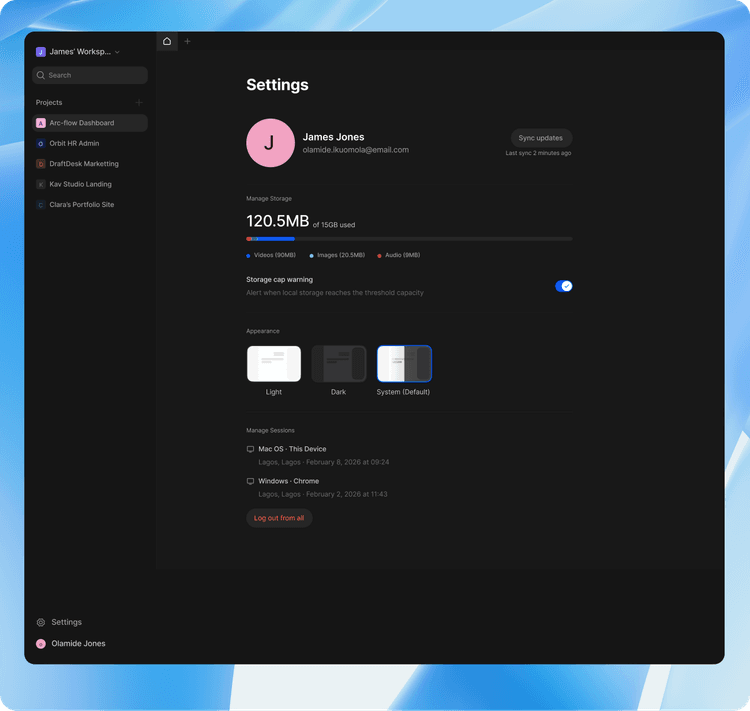Click the Kav Studio Landing project icon
The height and width of the screenshot is (711, 750).
pyautogui.click(x=41, y=184)
